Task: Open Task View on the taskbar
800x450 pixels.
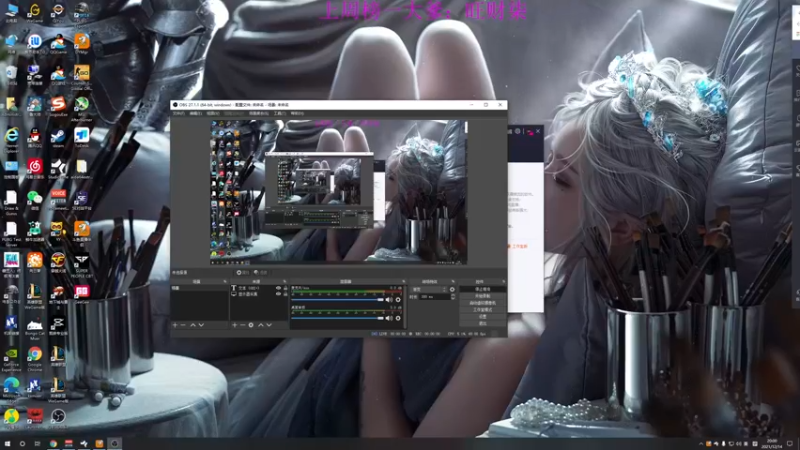Action: pos(37,444)
